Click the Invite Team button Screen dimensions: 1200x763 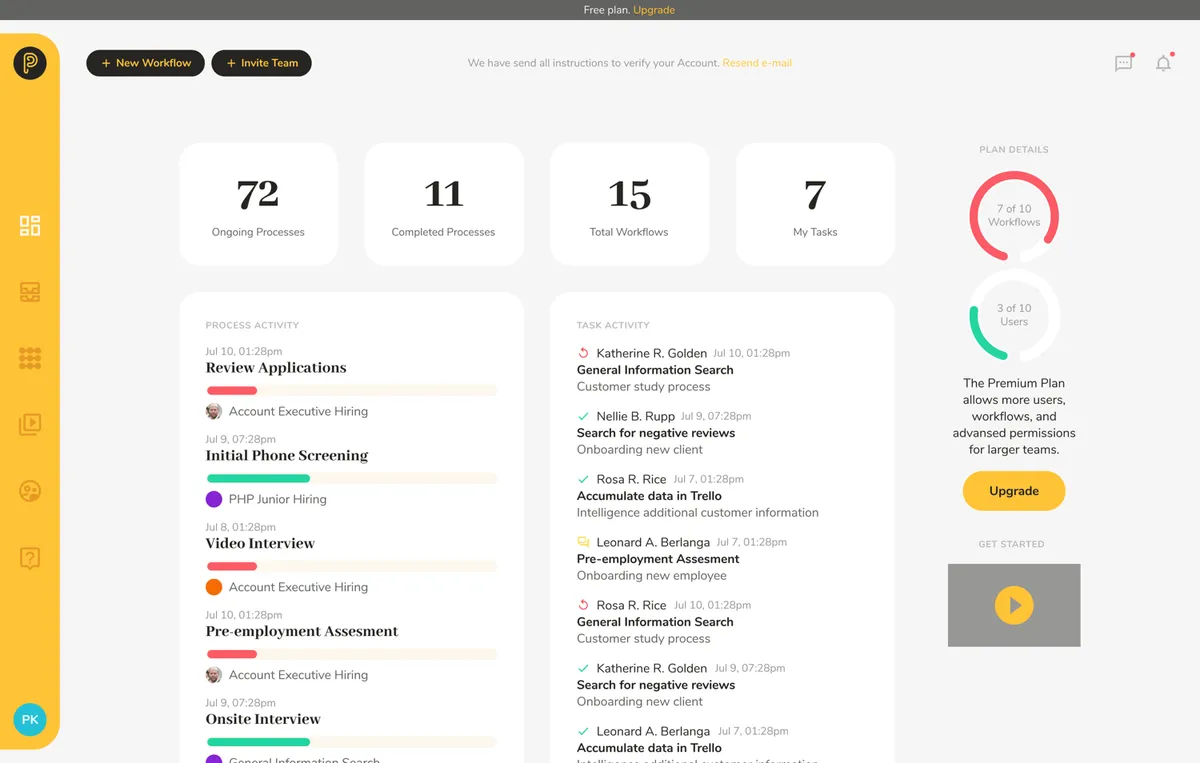click(262, 63)
